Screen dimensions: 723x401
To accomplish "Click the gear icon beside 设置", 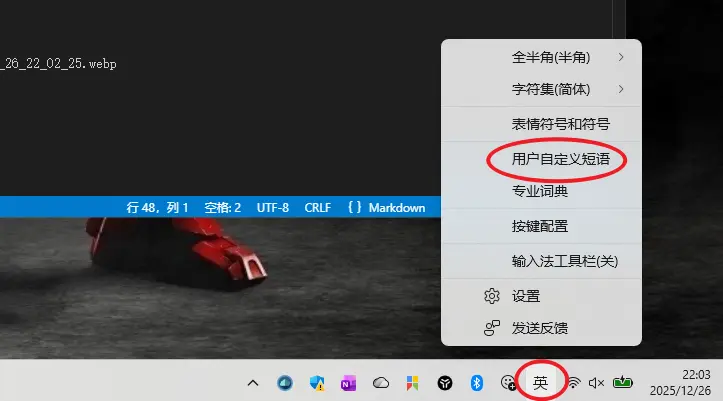I will coord(492,296).
